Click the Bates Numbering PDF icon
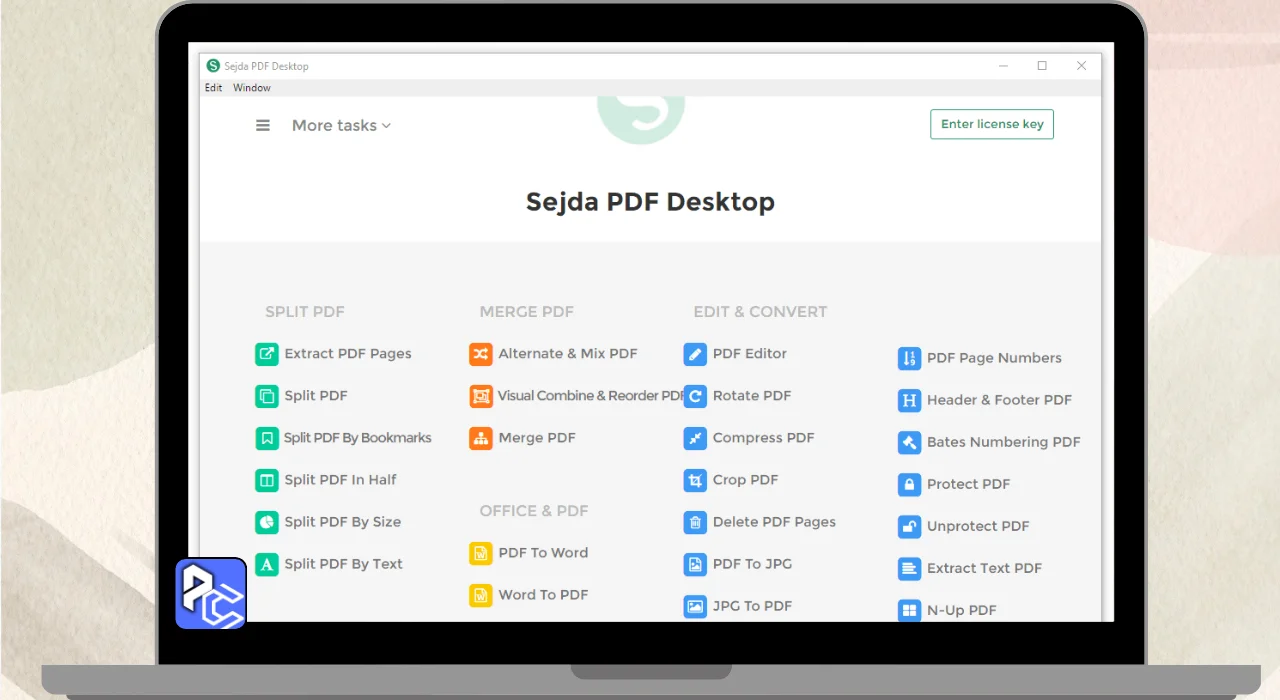The width and height of the screenshot is (1280, 700). 909,442
